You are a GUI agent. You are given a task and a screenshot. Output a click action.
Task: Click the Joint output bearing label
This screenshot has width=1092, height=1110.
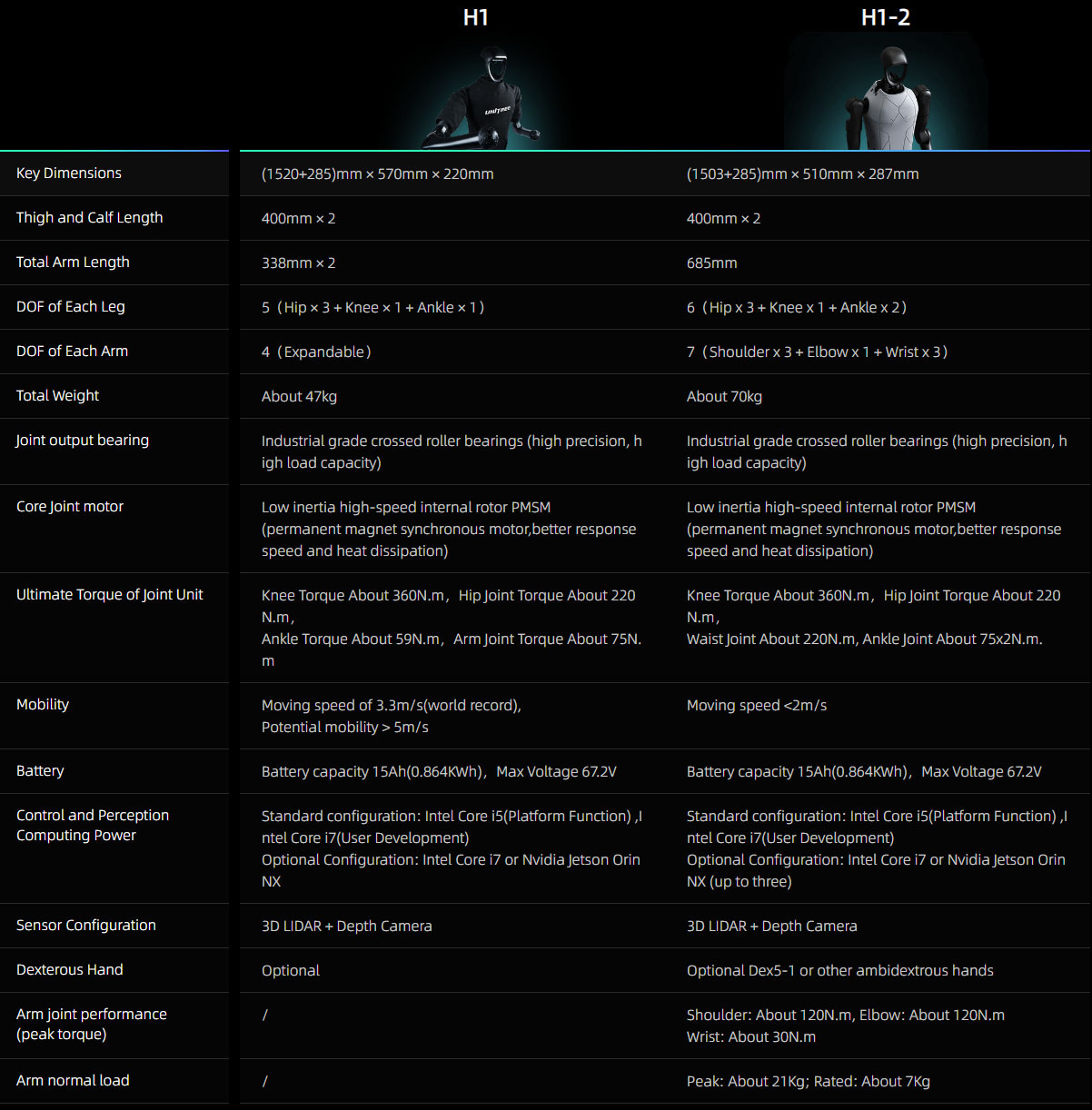click(x=83, y=440)
